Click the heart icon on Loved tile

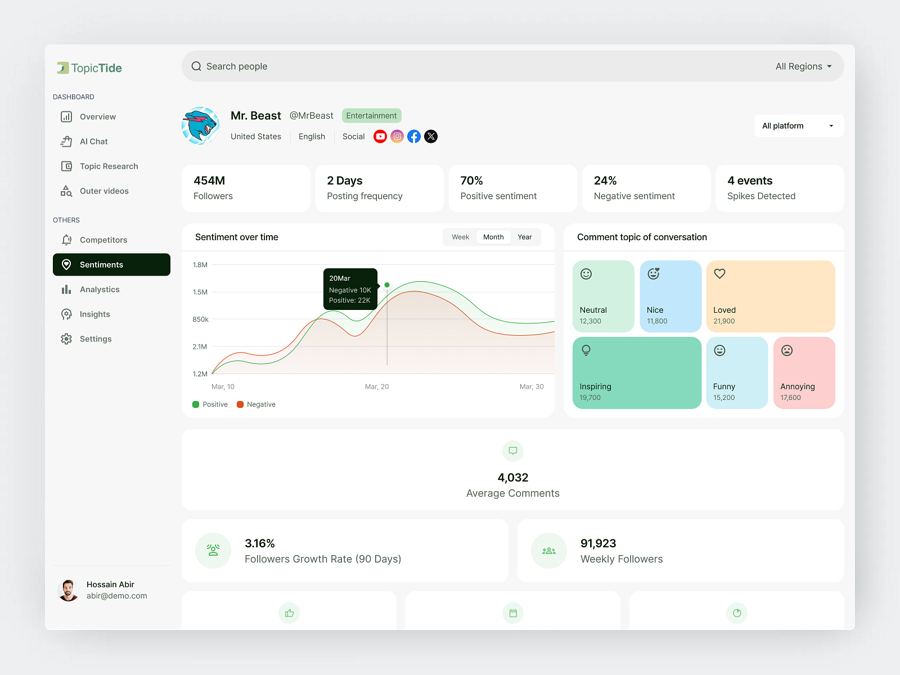point(720,274)
